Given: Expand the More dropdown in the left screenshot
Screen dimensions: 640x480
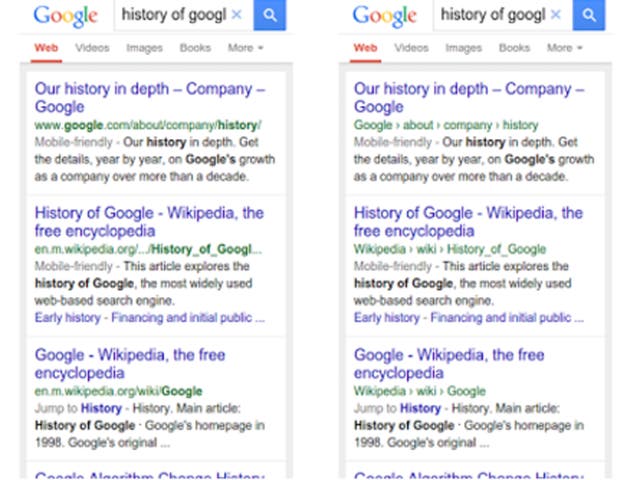Looking at the screenshot, I should tap(245, 48).
